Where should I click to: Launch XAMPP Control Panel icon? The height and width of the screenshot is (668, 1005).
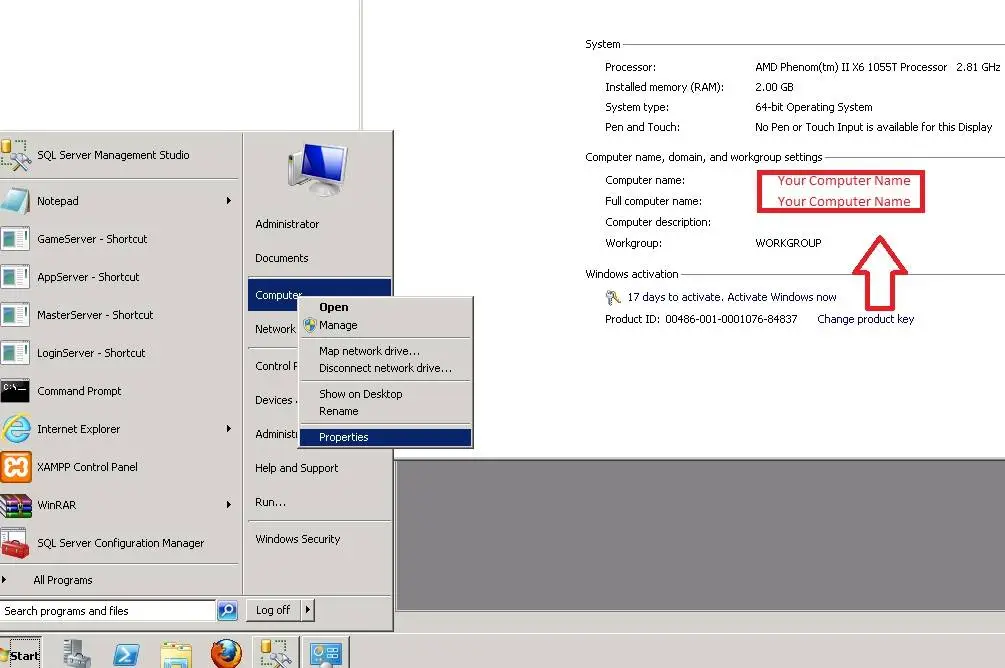[x=15, y=467]
